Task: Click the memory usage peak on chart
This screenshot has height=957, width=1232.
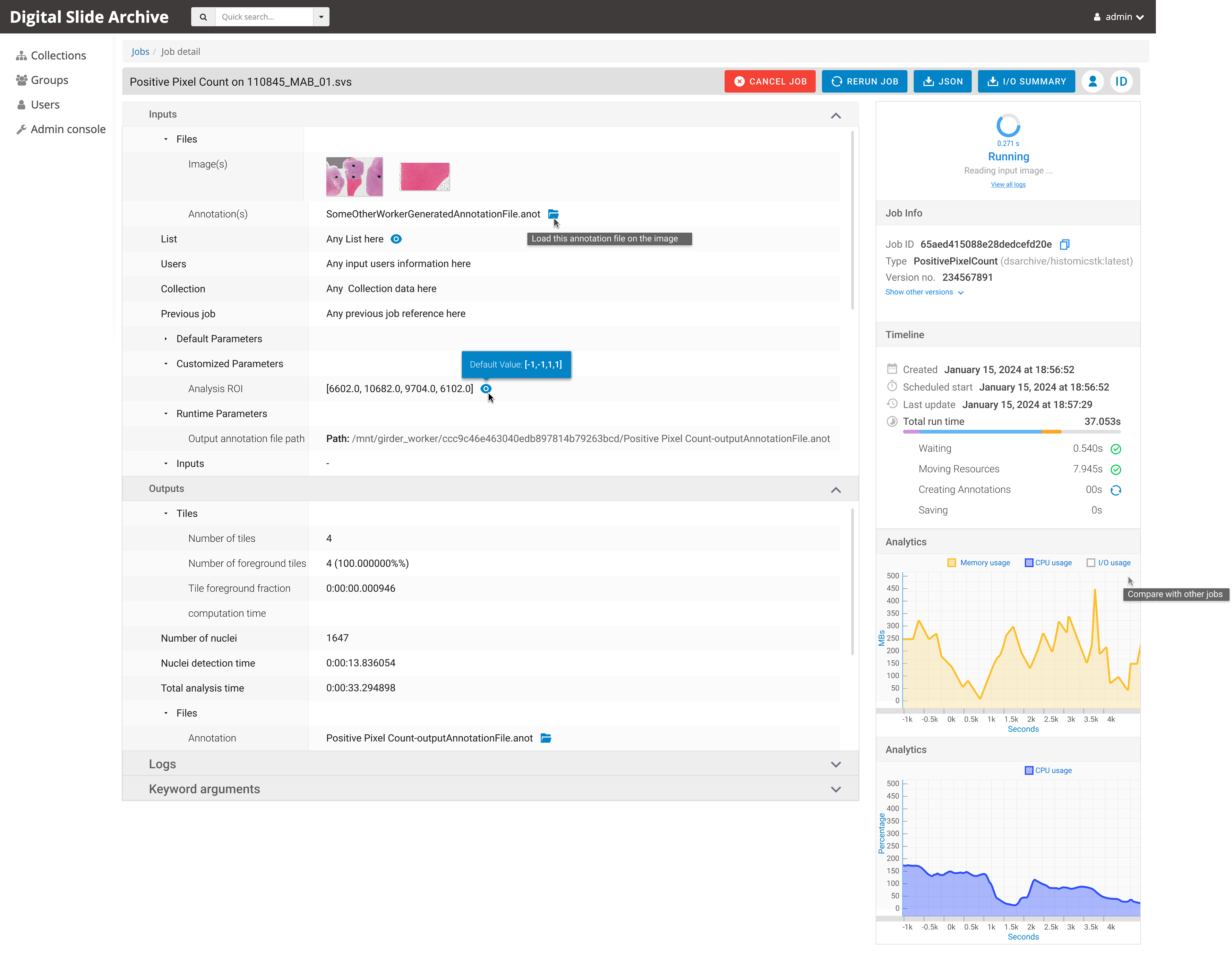Action: (x=1095, y=590)
